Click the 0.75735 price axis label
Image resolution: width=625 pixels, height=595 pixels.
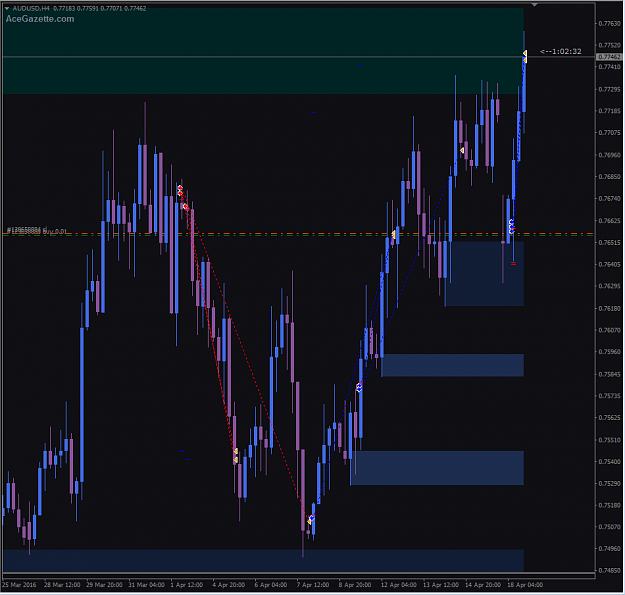click(609, 396)
